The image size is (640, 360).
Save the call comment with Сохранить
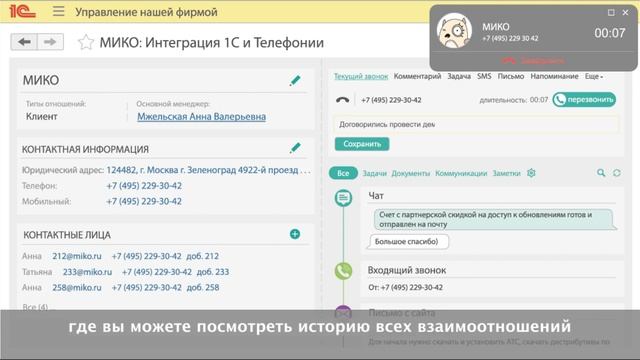coord(362,144)
